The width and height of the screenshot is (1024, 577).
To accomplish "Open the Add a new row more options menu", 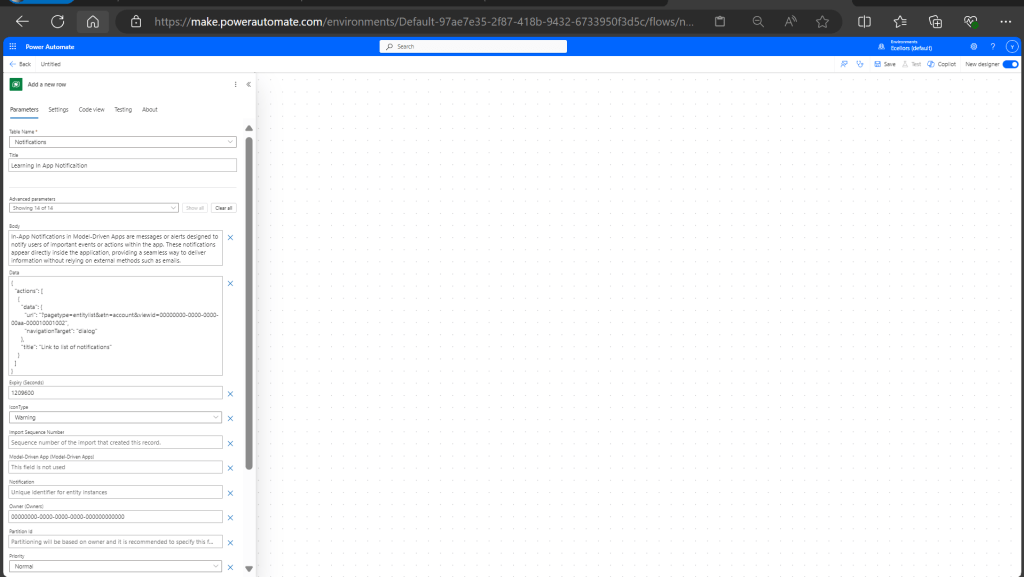I will tap(236, 85).
